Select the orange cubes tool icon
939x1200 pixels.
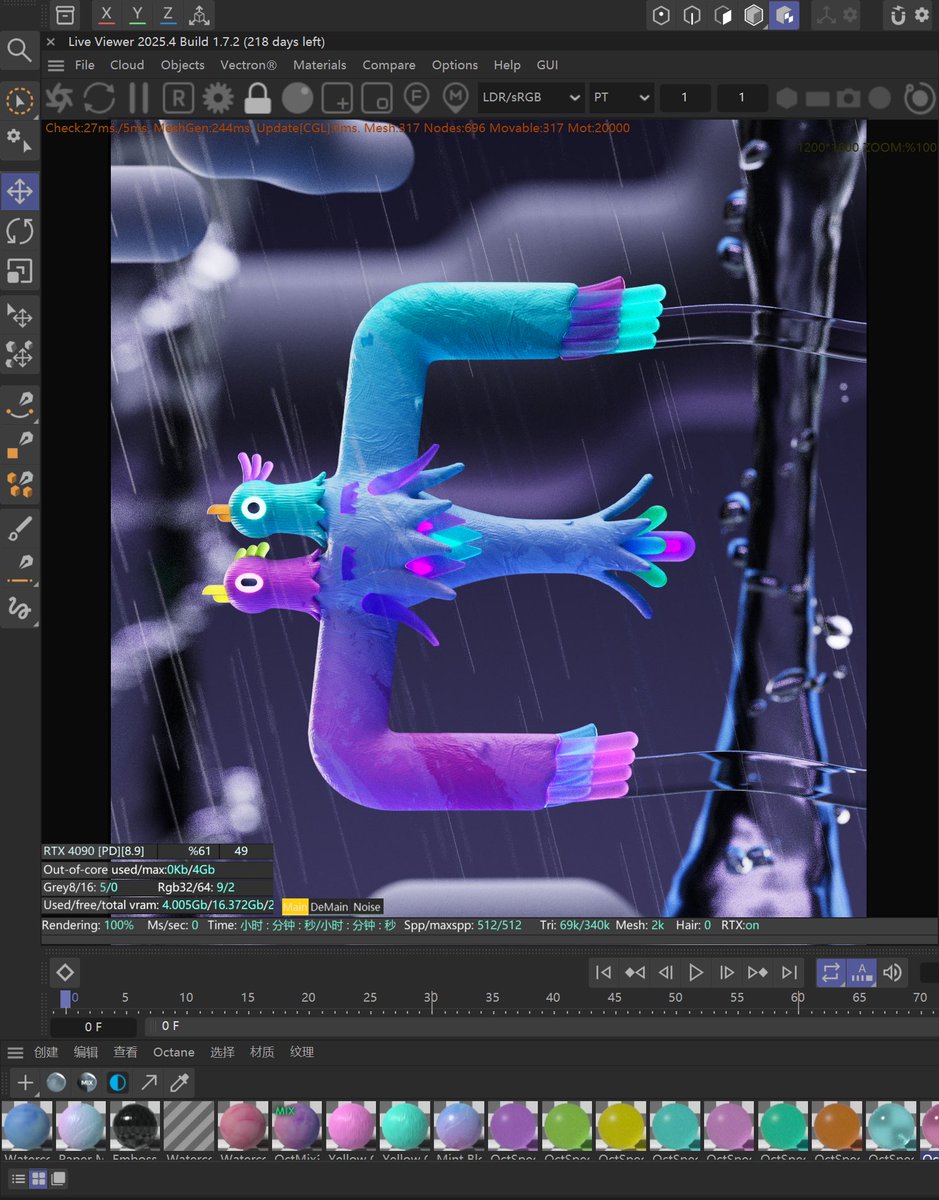pyautogui.click(x=20, y=485)
